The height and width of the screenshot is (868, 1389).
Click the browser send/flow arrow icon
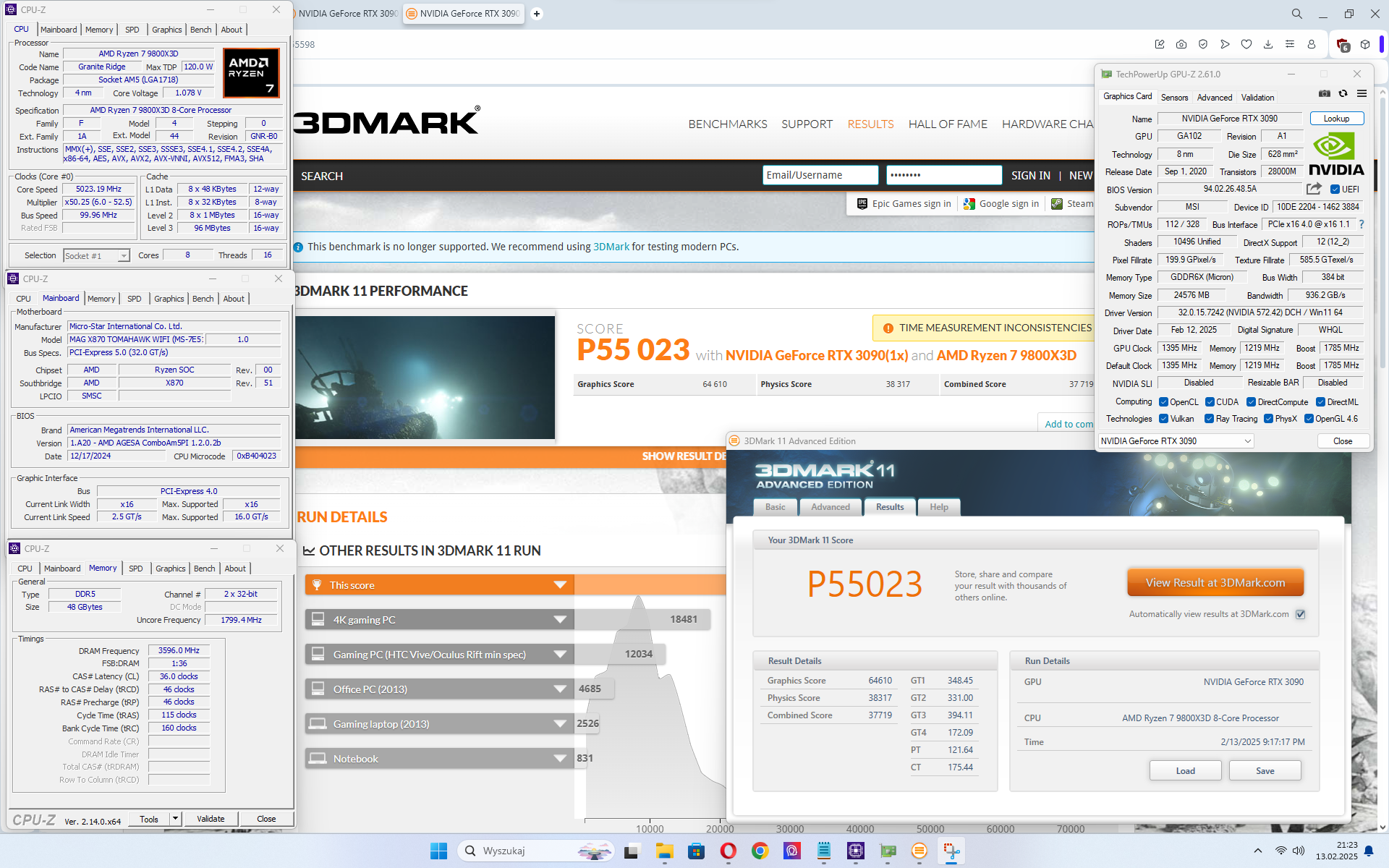point(1225,44)
